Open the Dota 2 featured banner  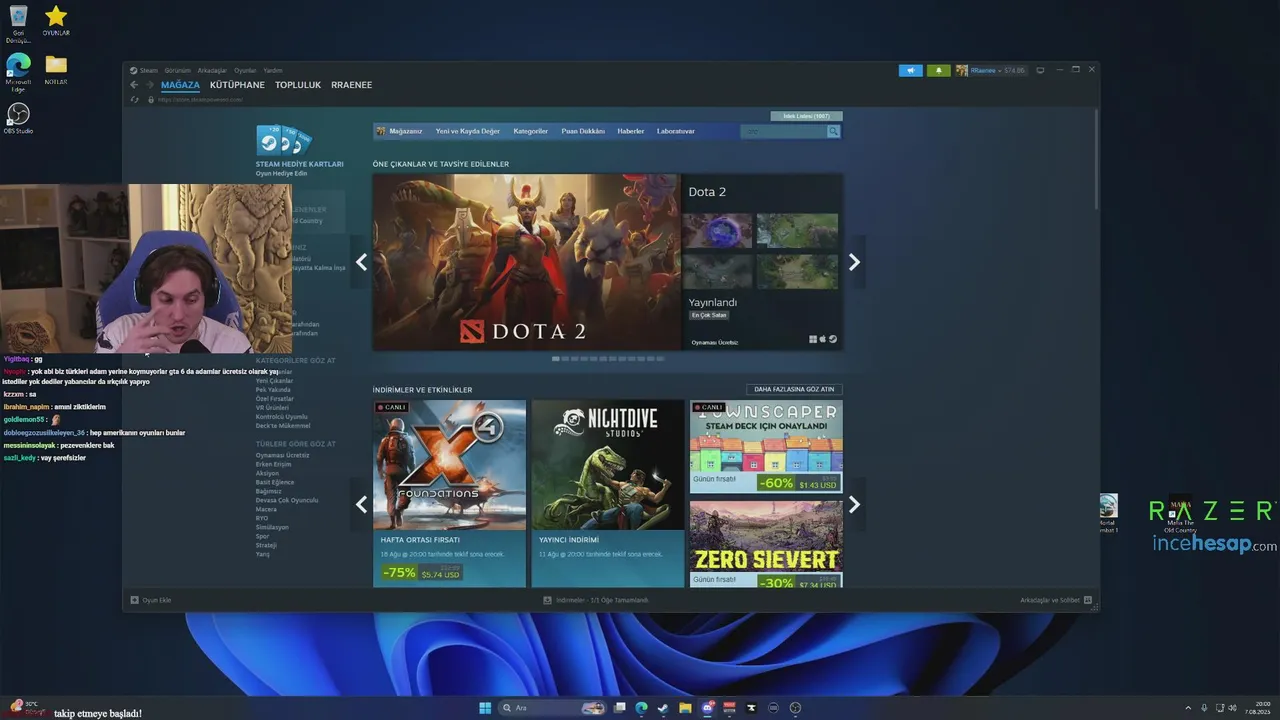pyautogui.click(x=526, y=262)
